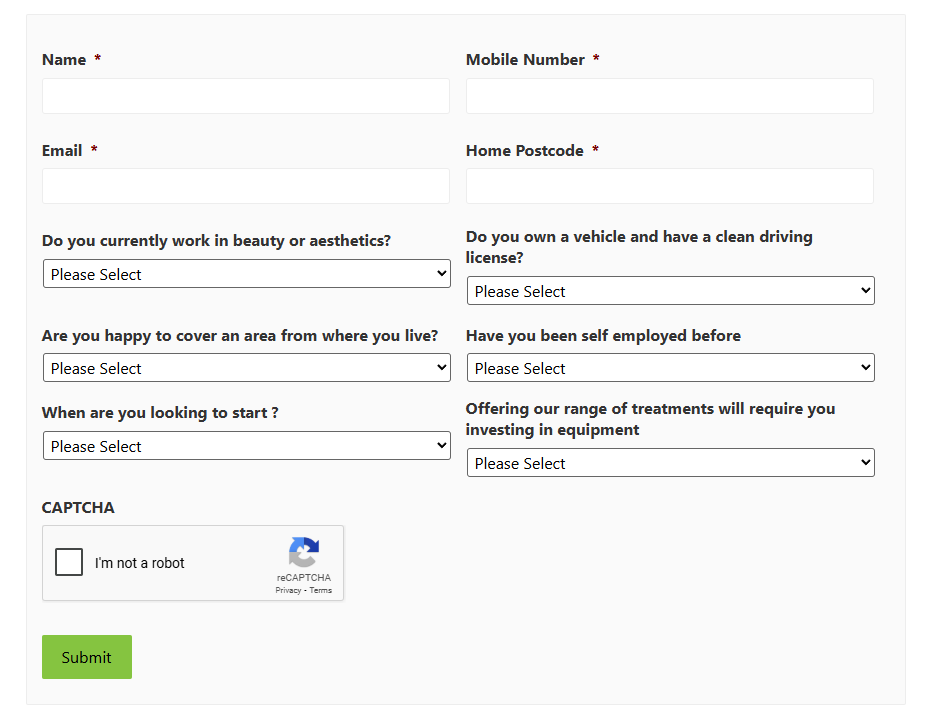Click the reCAPTCHA logo icon
The width and height of the screenshot is (932, 721).
tap(304, 552)
